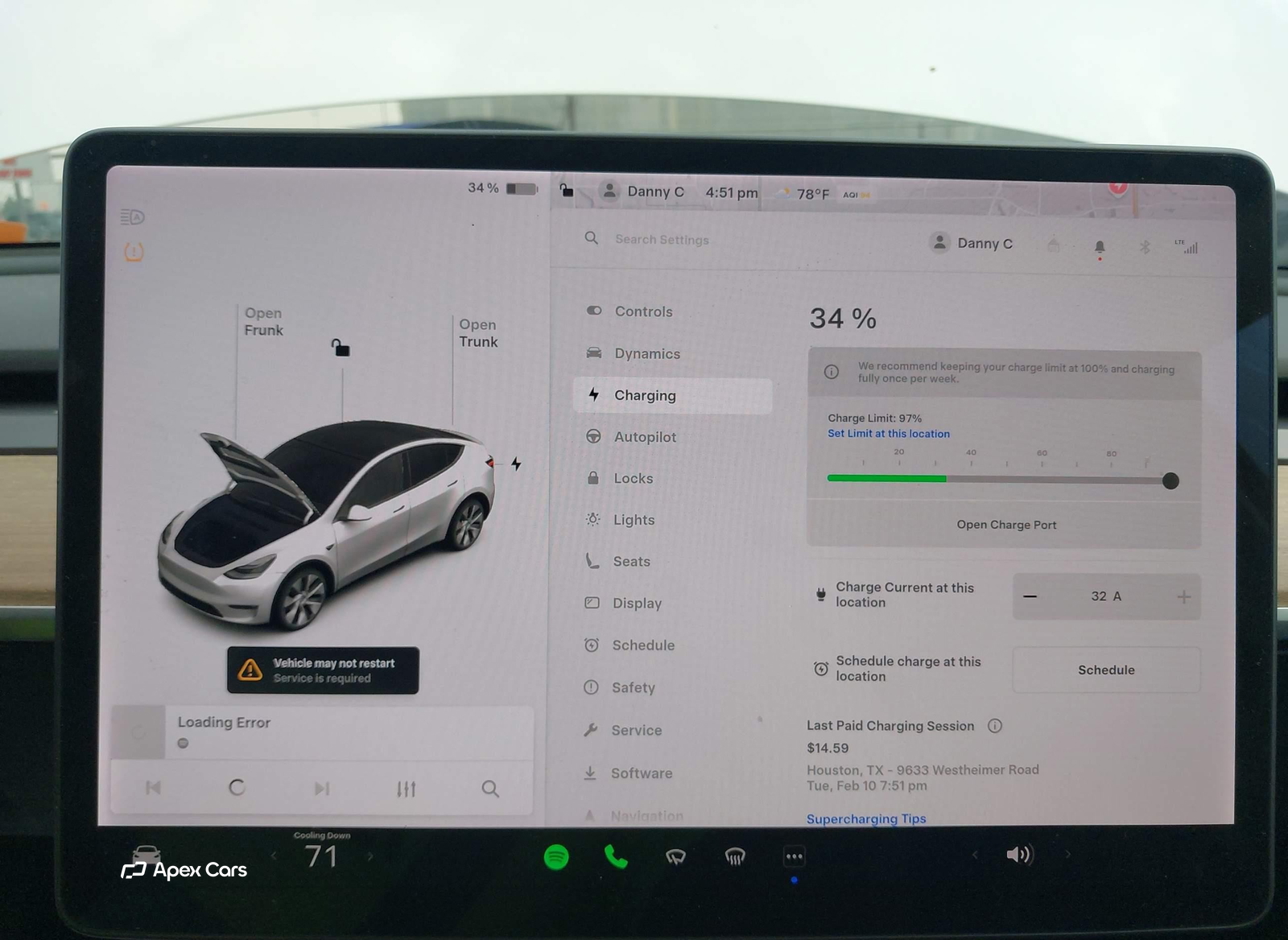Skip to previous track
This screenshot has width=1288, height=940.
click(153, 788)
